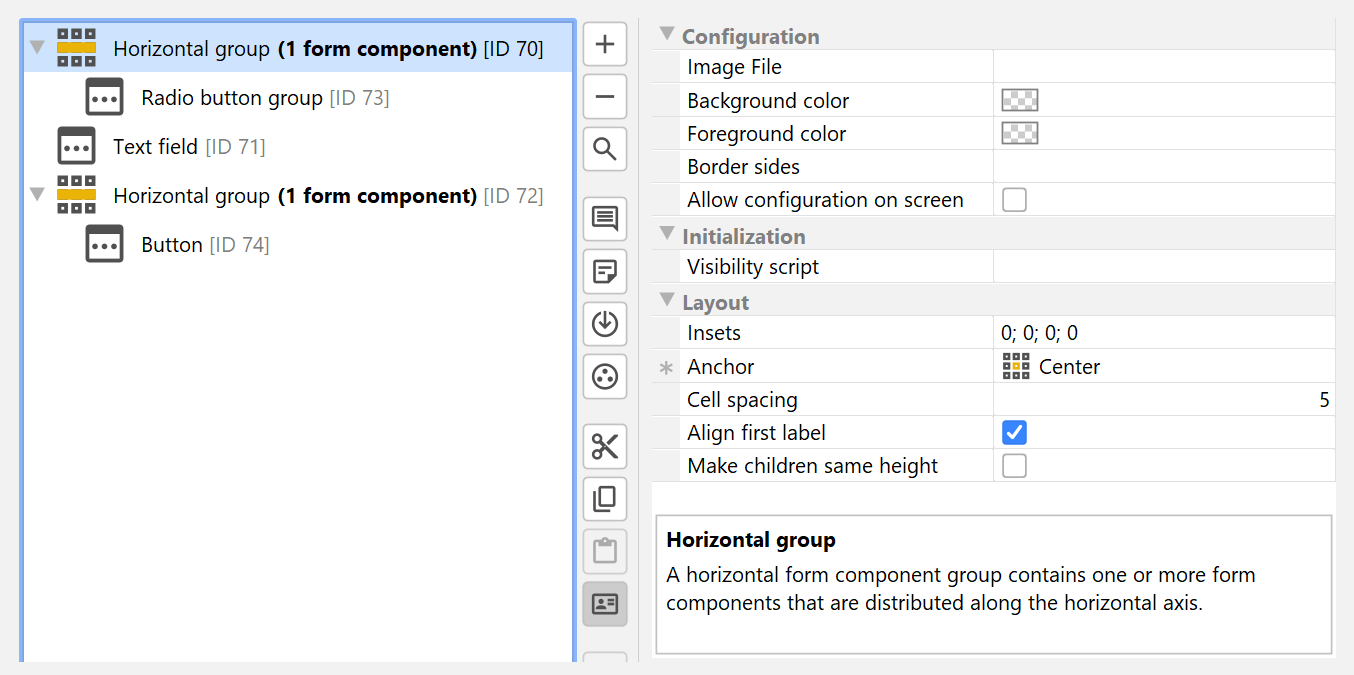
Task: Check Make children same height option
Action: coord(1014,466)
